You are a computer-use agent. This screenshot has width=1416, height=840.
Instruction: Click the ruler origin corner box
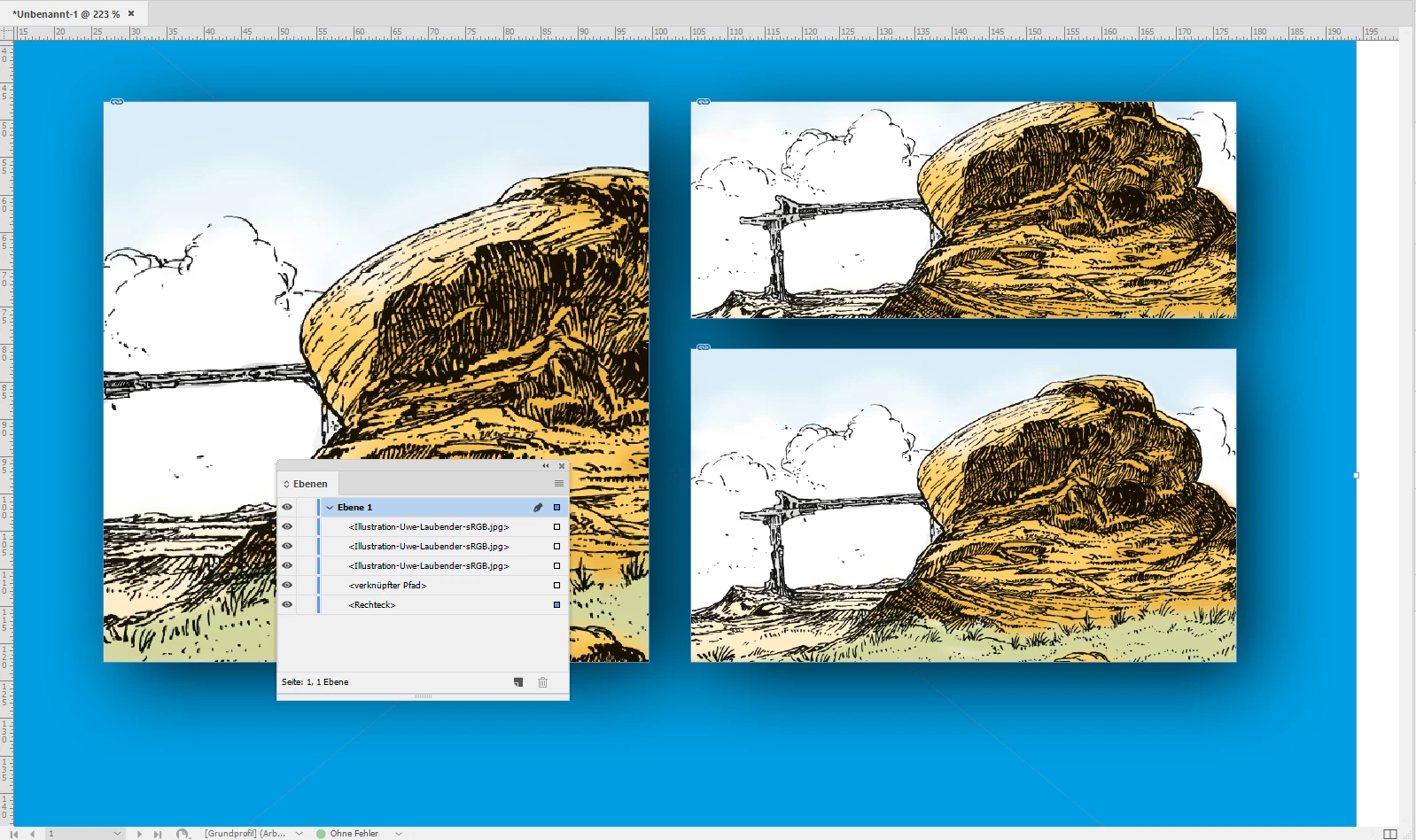[x=7, y=33]
